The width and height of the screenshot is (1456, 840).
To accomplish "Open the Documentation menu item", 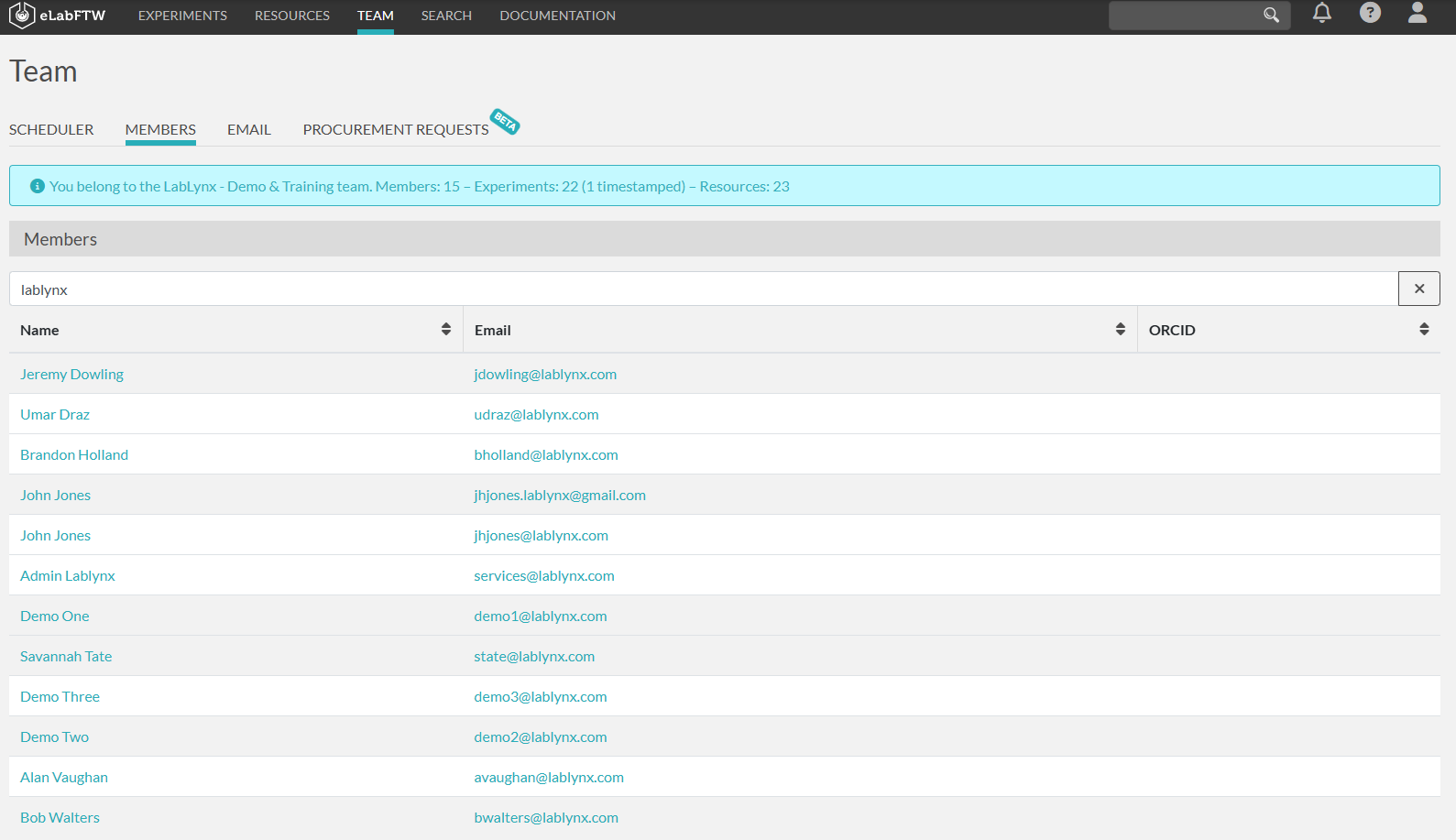I will [x=557, y=16].
